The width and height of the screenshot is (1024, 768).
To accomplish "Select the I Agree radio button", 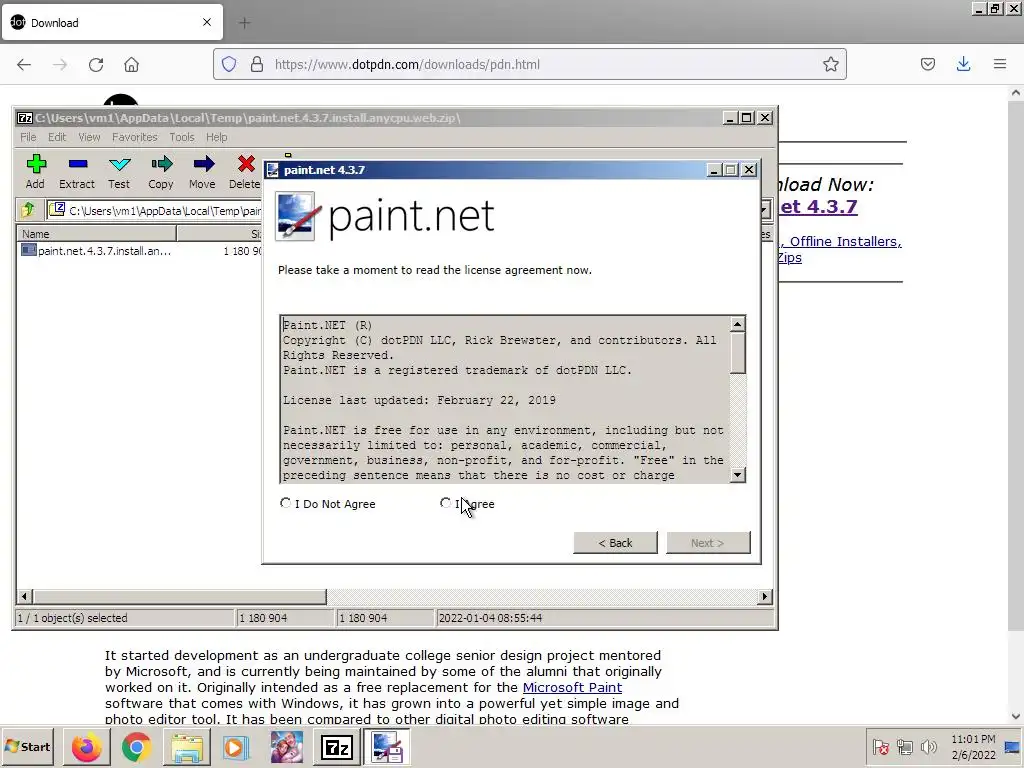I will point(445,503).
